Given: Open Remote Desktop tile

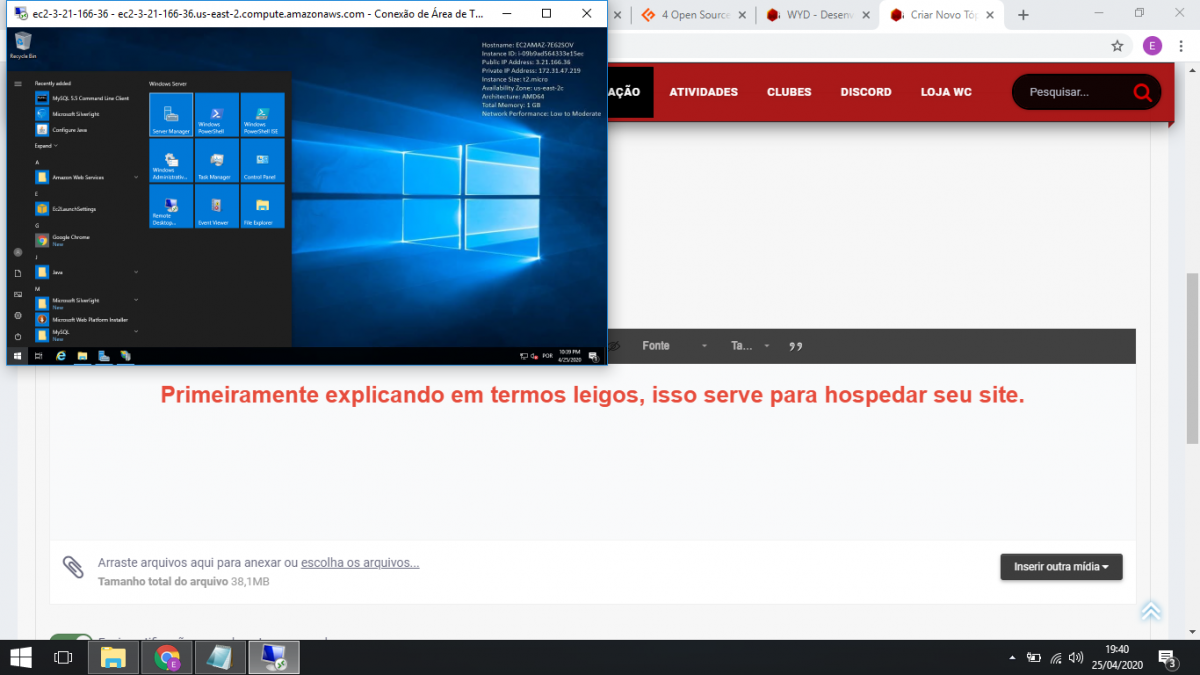Looking at the screenshot, I should 171,206.
